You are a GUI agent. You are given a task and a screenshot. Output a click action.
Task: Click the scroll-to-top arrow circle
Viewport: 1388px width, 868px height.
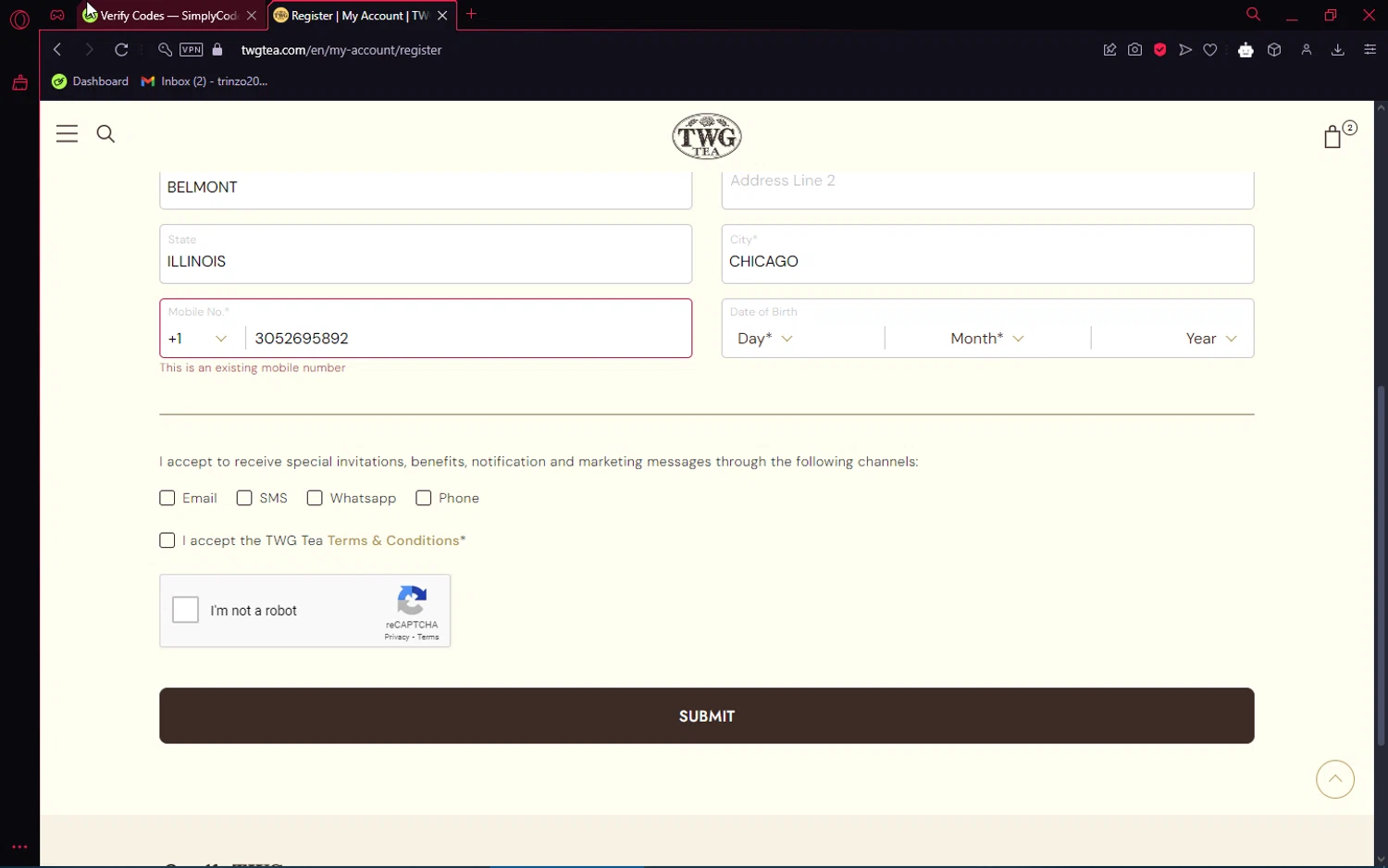1335,779
